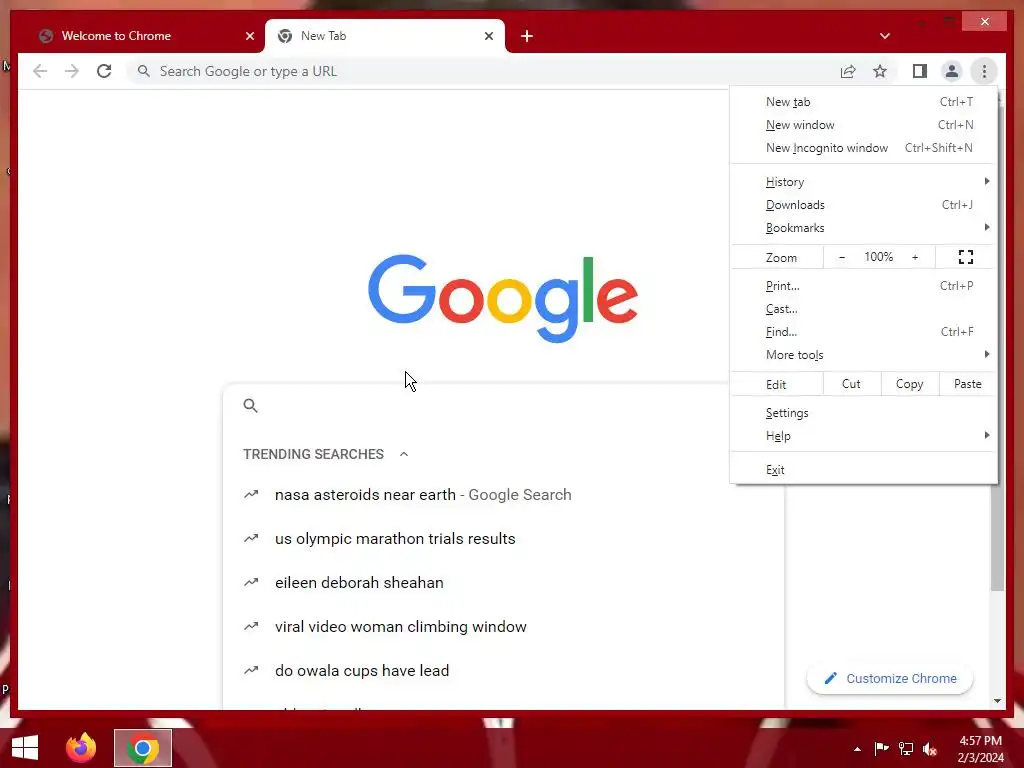
Task: Open Settings from the Chrome menu
Action: (x=863, y=413)
